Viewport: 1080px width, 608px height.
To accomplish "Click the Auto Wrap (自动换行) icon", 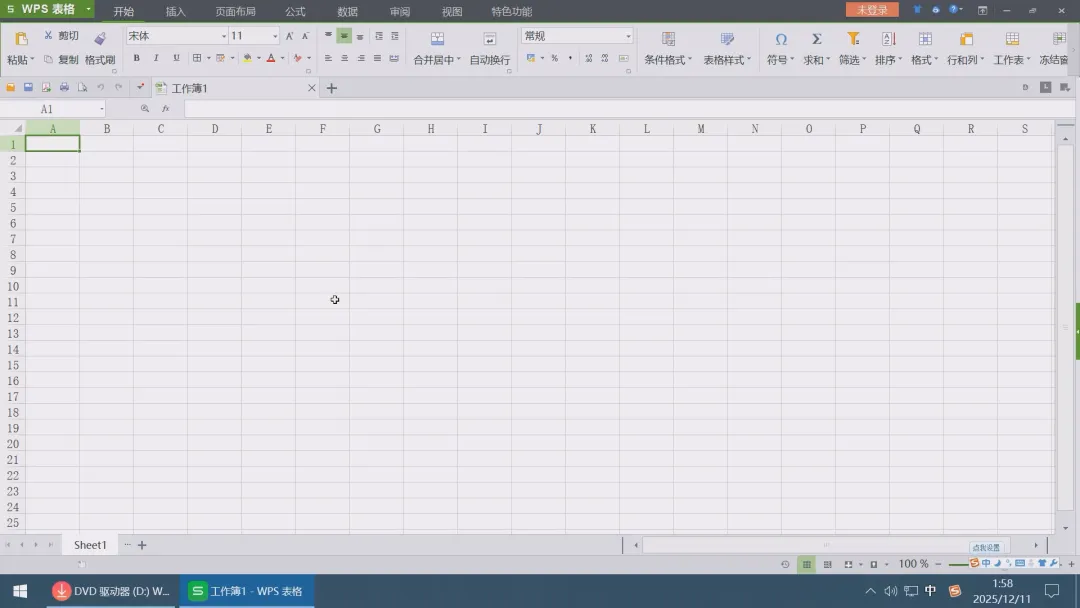I will pyautogui.click(x=489, y=39).
